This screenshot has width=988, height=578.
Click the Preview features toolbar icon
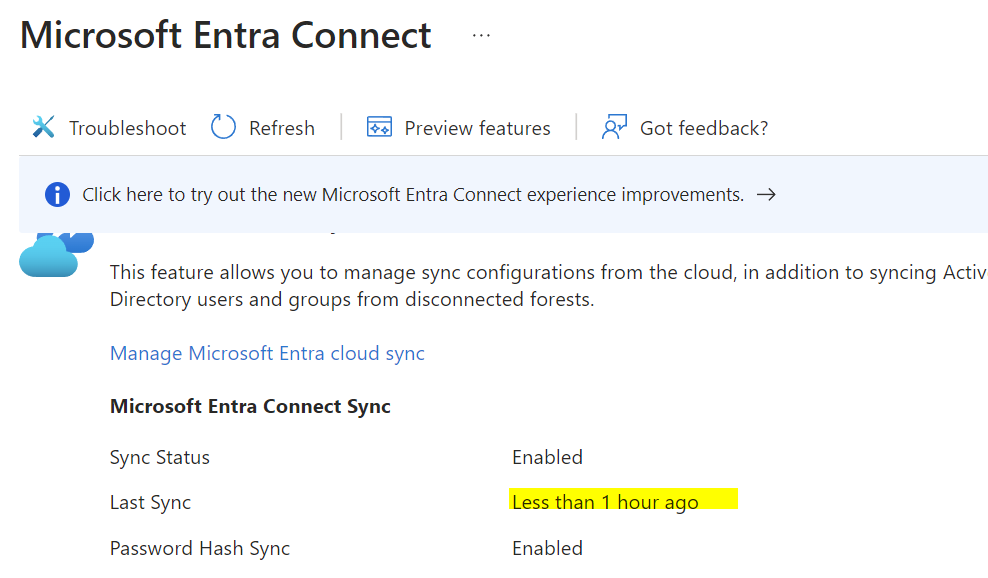pos(376,127)
